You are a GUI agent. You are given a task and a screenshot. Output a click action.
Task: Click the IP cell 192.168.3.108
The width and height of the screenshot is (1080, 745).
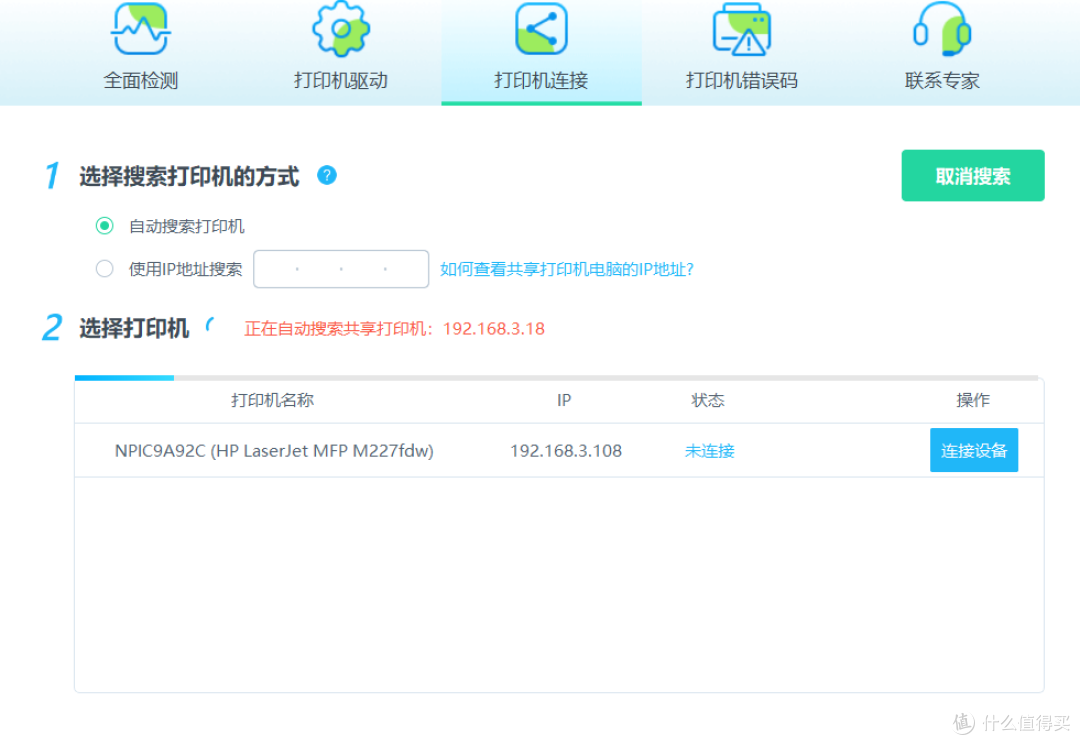pyautogui.click(x=565, y=451)
